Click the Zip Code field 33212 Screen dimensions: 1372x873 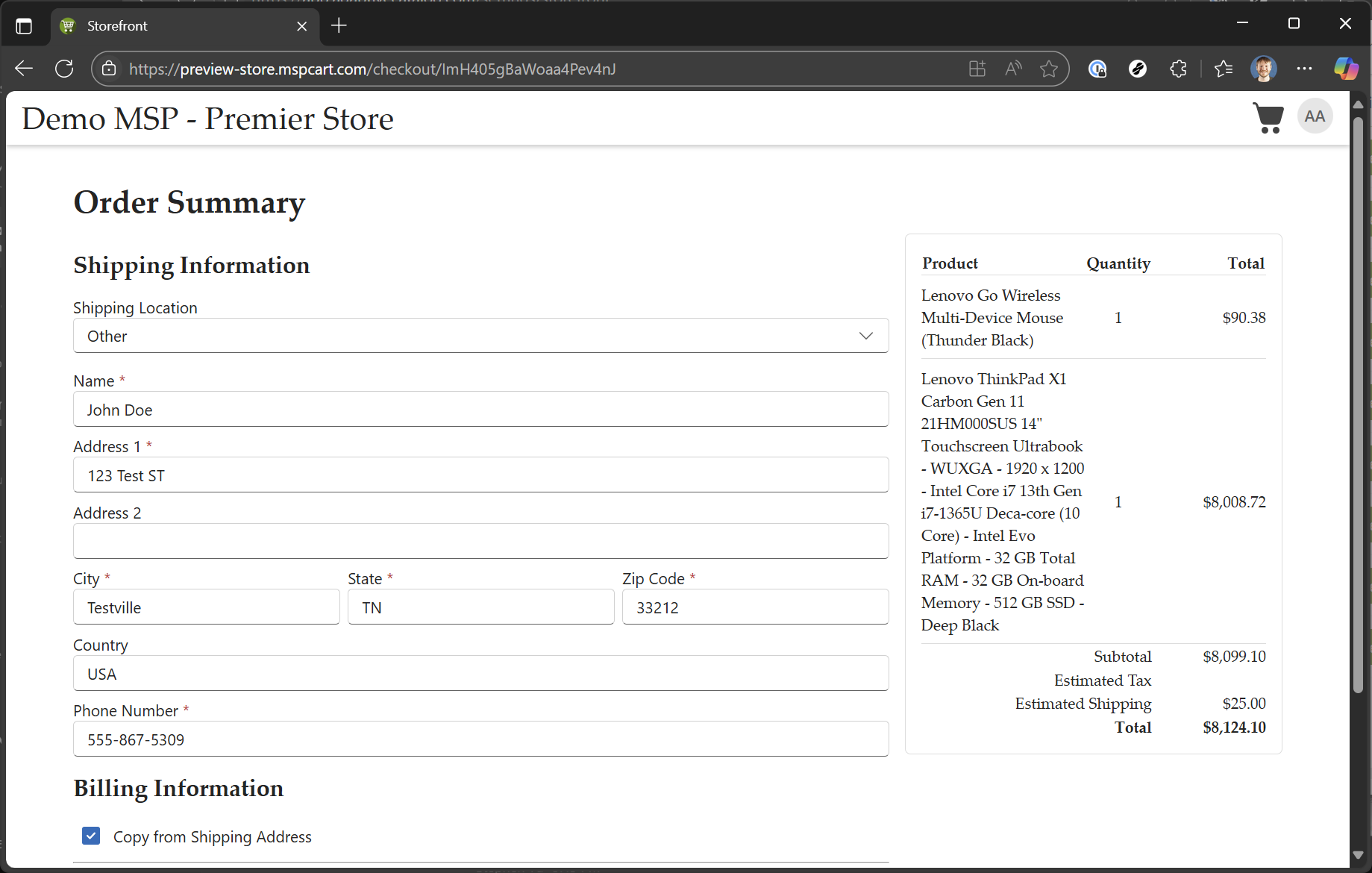[x=755, y=607]
